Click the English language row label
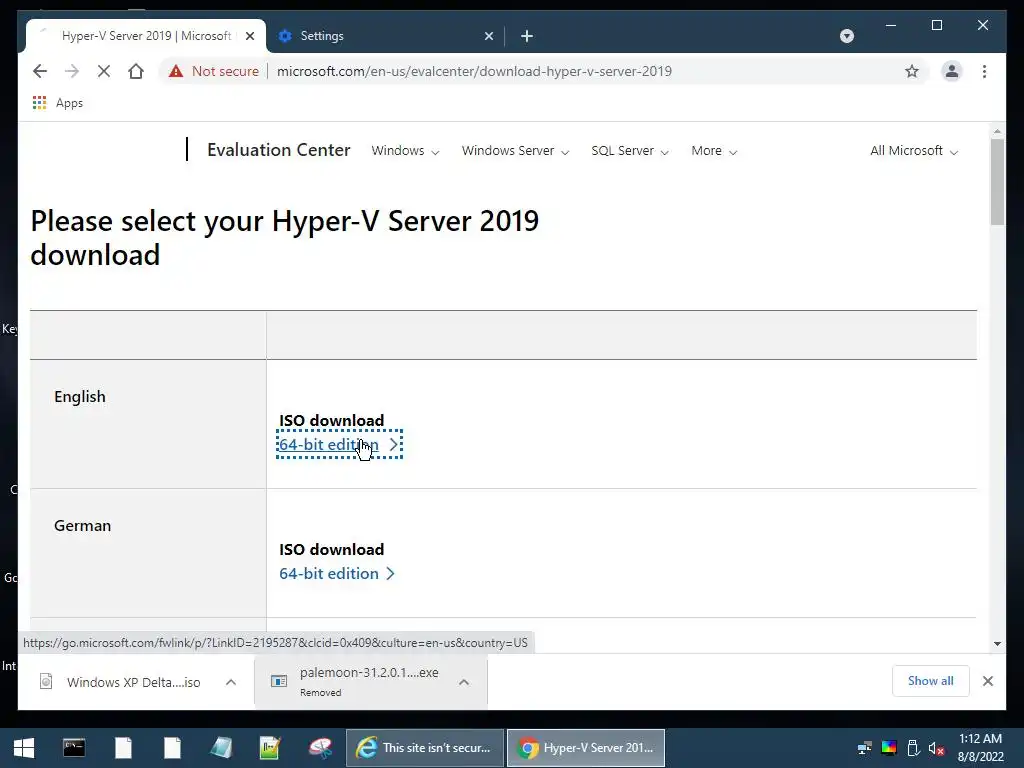1024x768 pixels. click(x=80, y=396)
